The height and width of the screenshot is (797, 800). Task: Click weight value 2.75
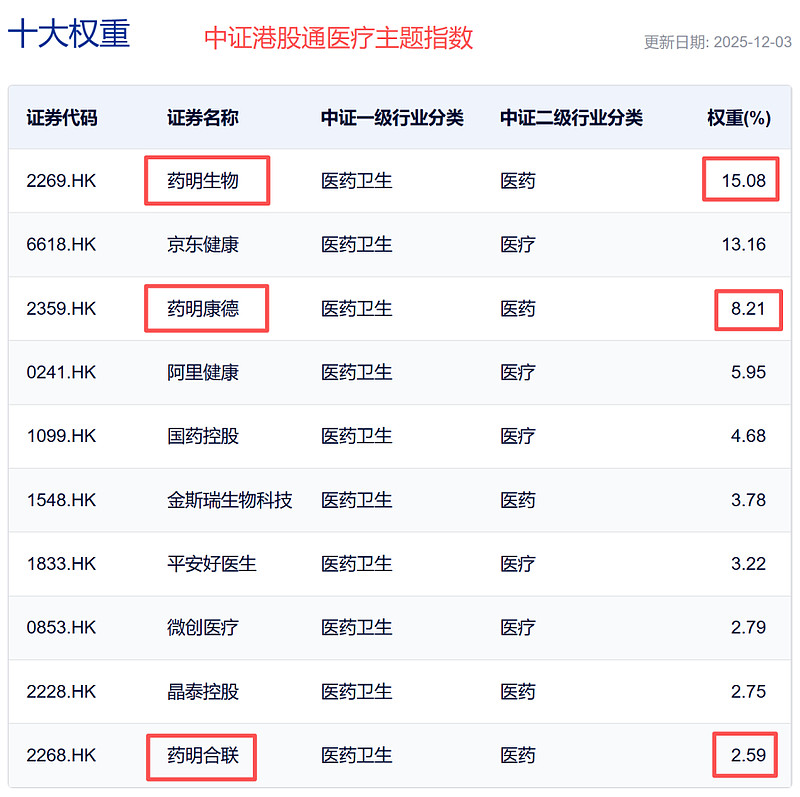tap(748, 691)
